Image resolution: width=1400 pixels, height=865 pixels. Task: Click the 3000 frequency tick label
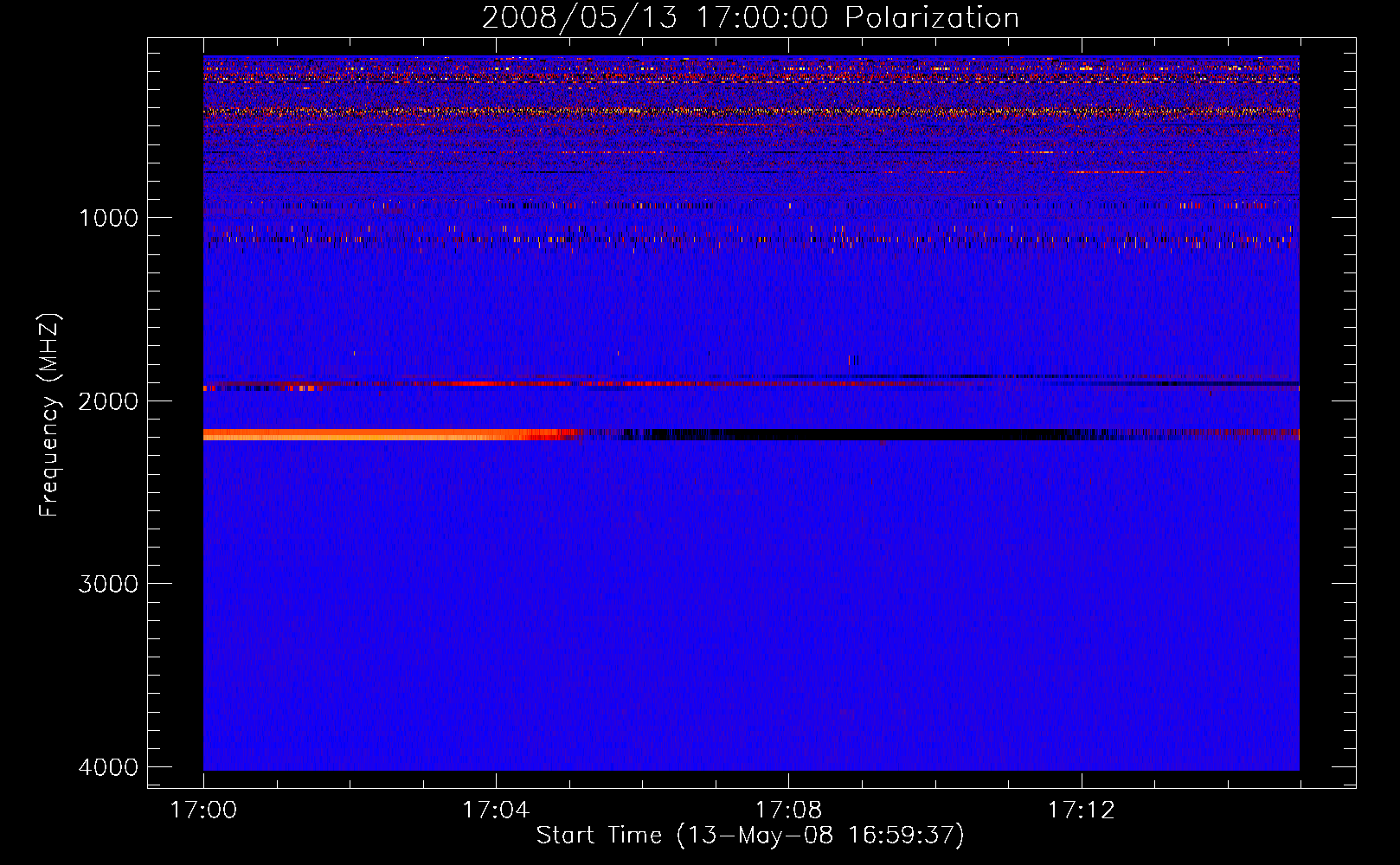point(108,584)
